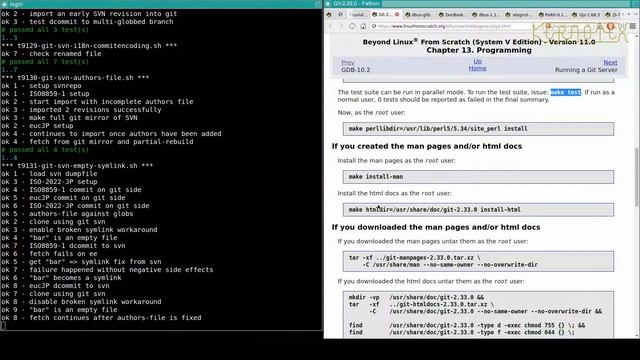Open a new tab with plus button
The height and width of the screenshot is (360, 640).
pos(629,14)
